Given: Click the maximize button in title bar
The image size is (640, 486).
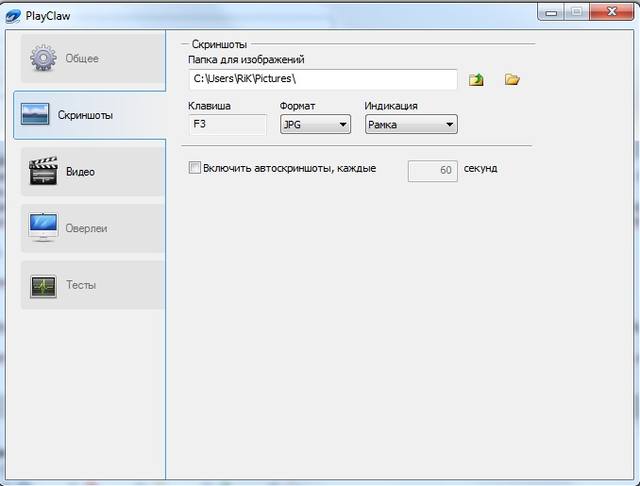Looking at the screenshot, I should tap(576, 12).
